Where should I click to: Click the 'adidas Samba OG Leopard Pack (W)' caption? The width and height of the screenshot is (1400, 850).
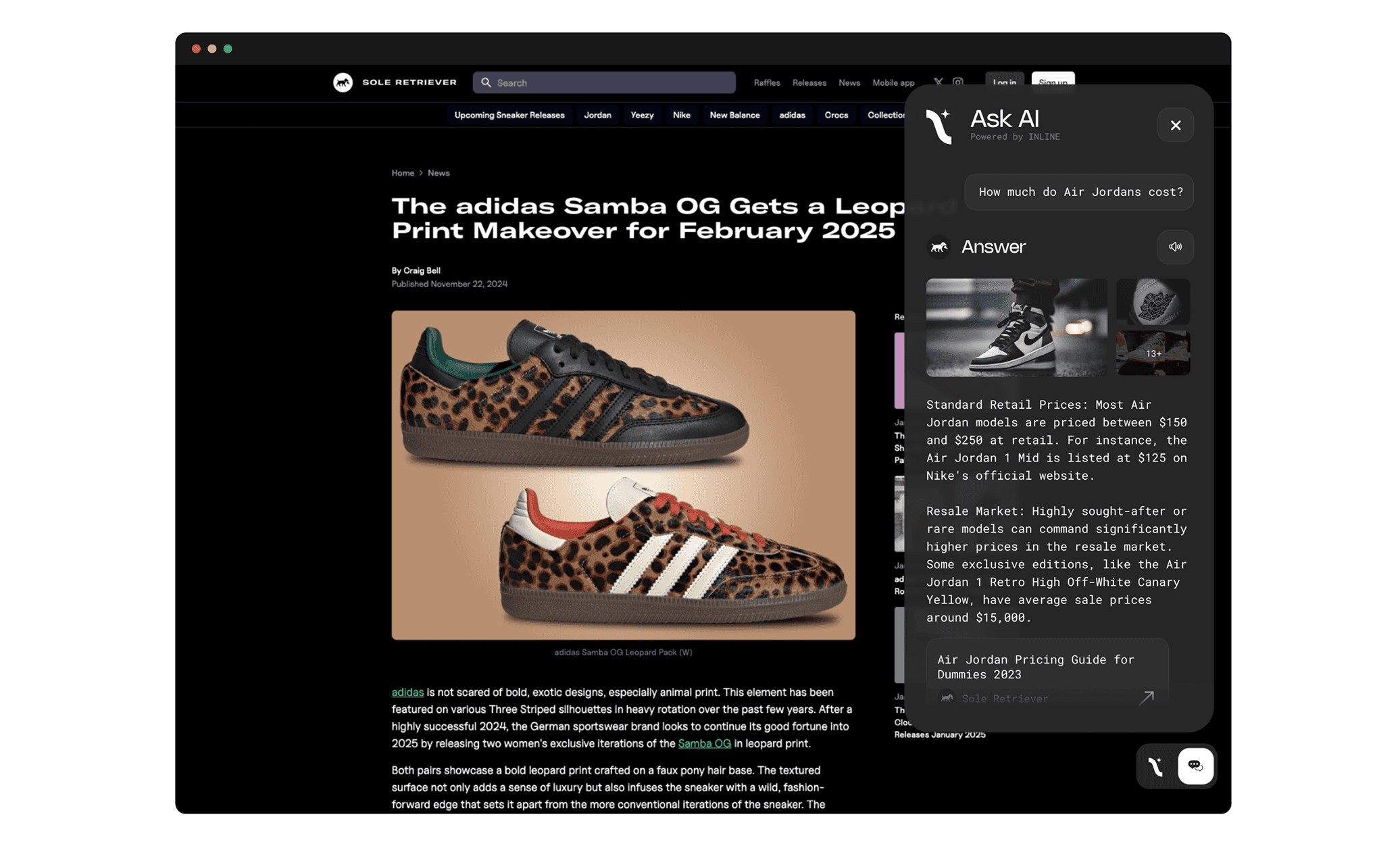pyautogui.click(x=623, y=652)
